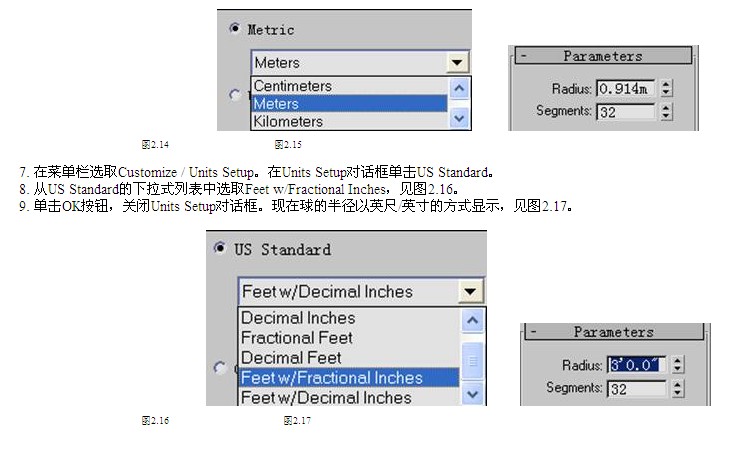Pick Decimal Inches from the list
Screen dimensions: 733x451
298,318
